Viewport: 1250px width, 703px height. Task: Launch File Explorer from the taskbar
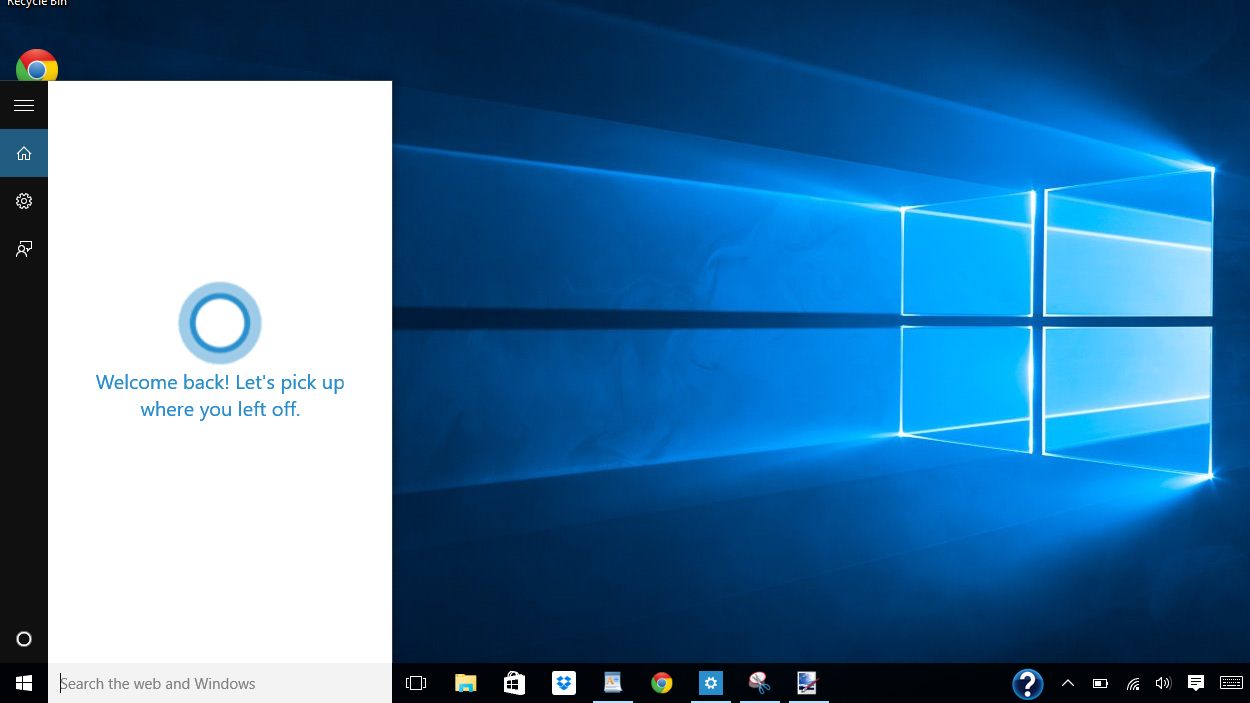pos(466,684)
